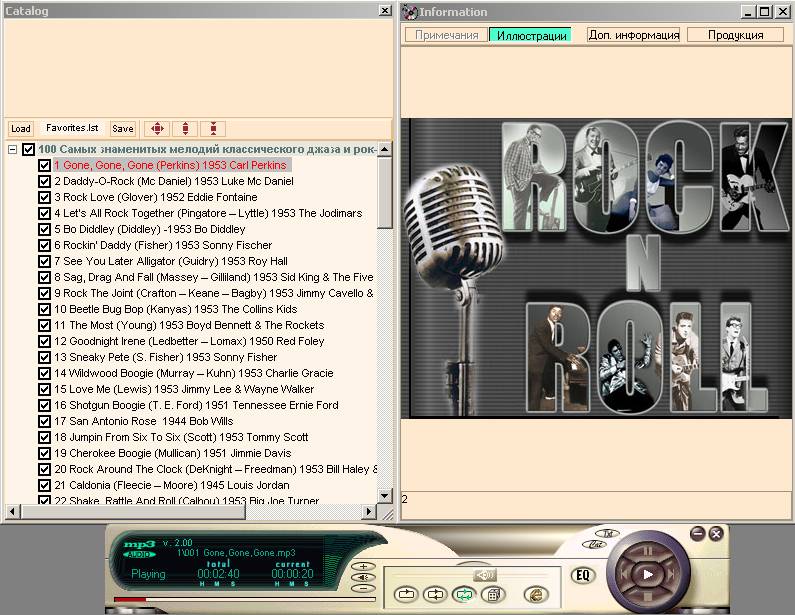
Task: Select the green repeat loop mode icon
Action: click(464, 594)
